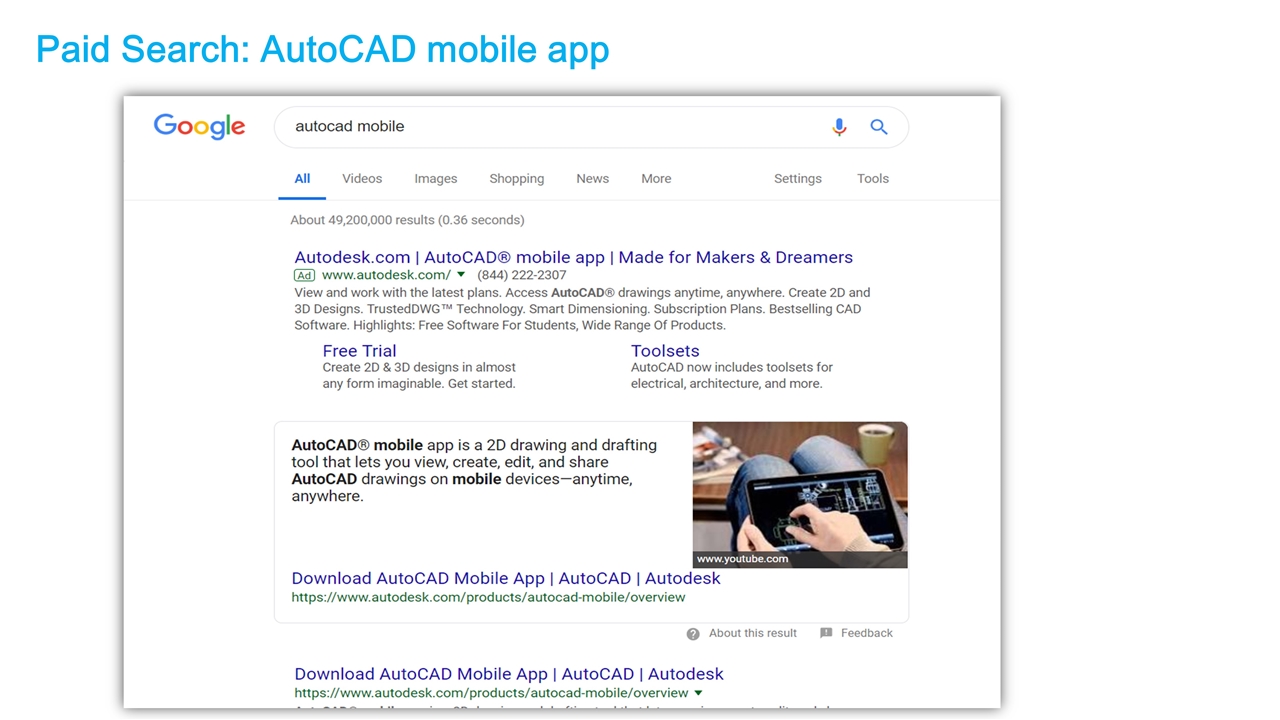Click the Autodesk.com AutoCAD mobile app ad headline
This screenshot has width=1280, height=720.
point(573,257)
